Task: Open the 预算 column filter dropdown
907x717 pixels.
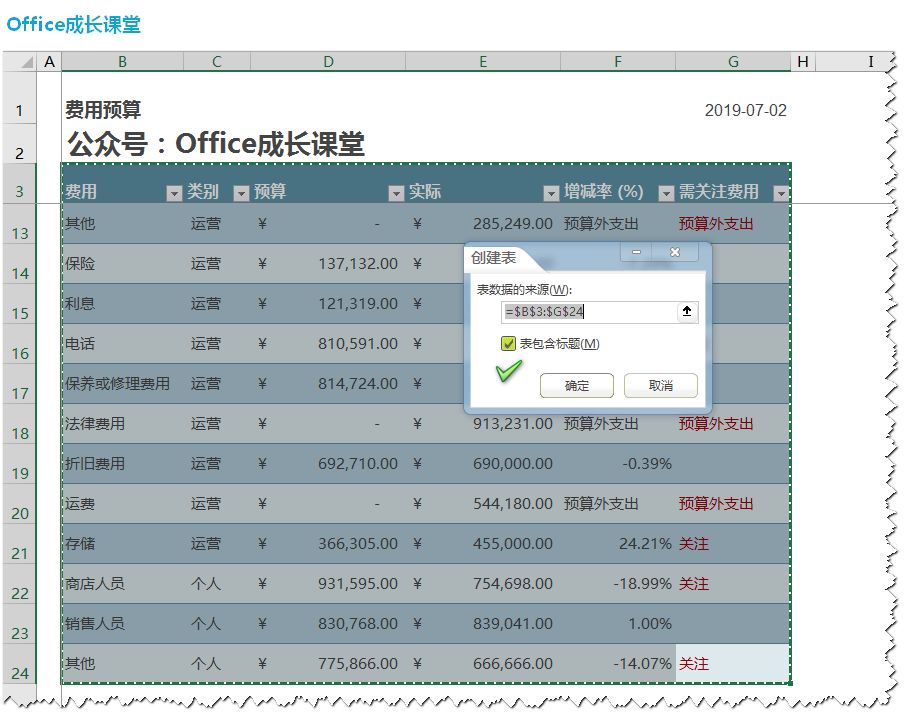Action: click(396, 193)
